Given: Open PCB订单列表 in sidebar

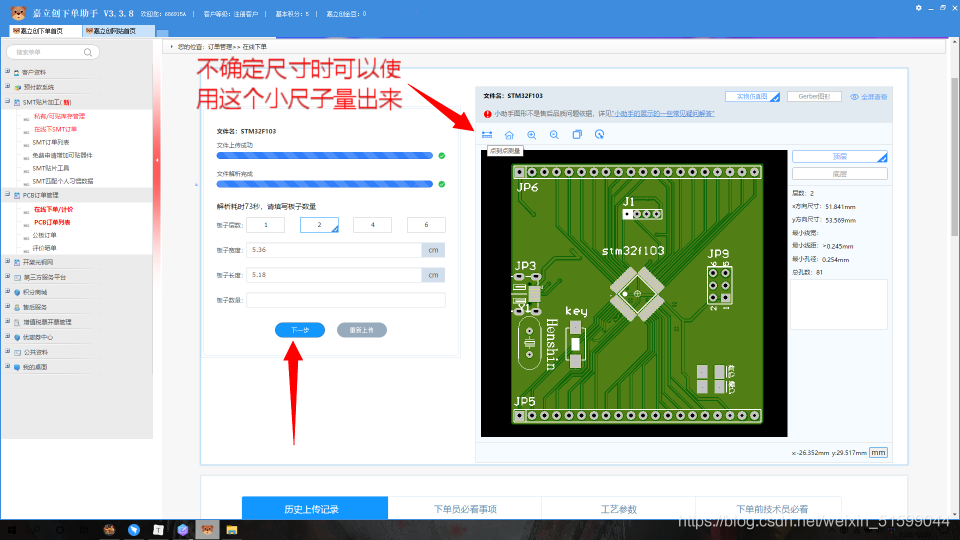Looking at the screenshot, I should [52, 222].
